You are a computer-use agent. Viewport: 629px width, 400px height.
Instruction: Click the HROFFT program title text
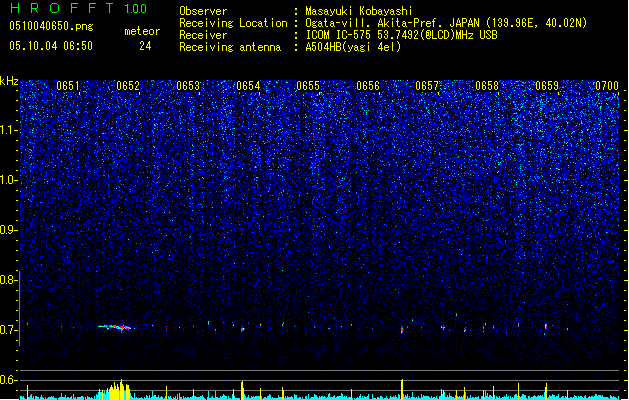pos(62,8)
